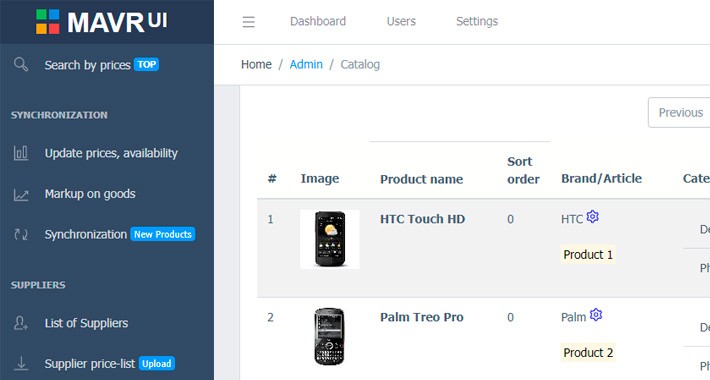Click the Previous pagination button
The image size is (710, 380).
679,112
